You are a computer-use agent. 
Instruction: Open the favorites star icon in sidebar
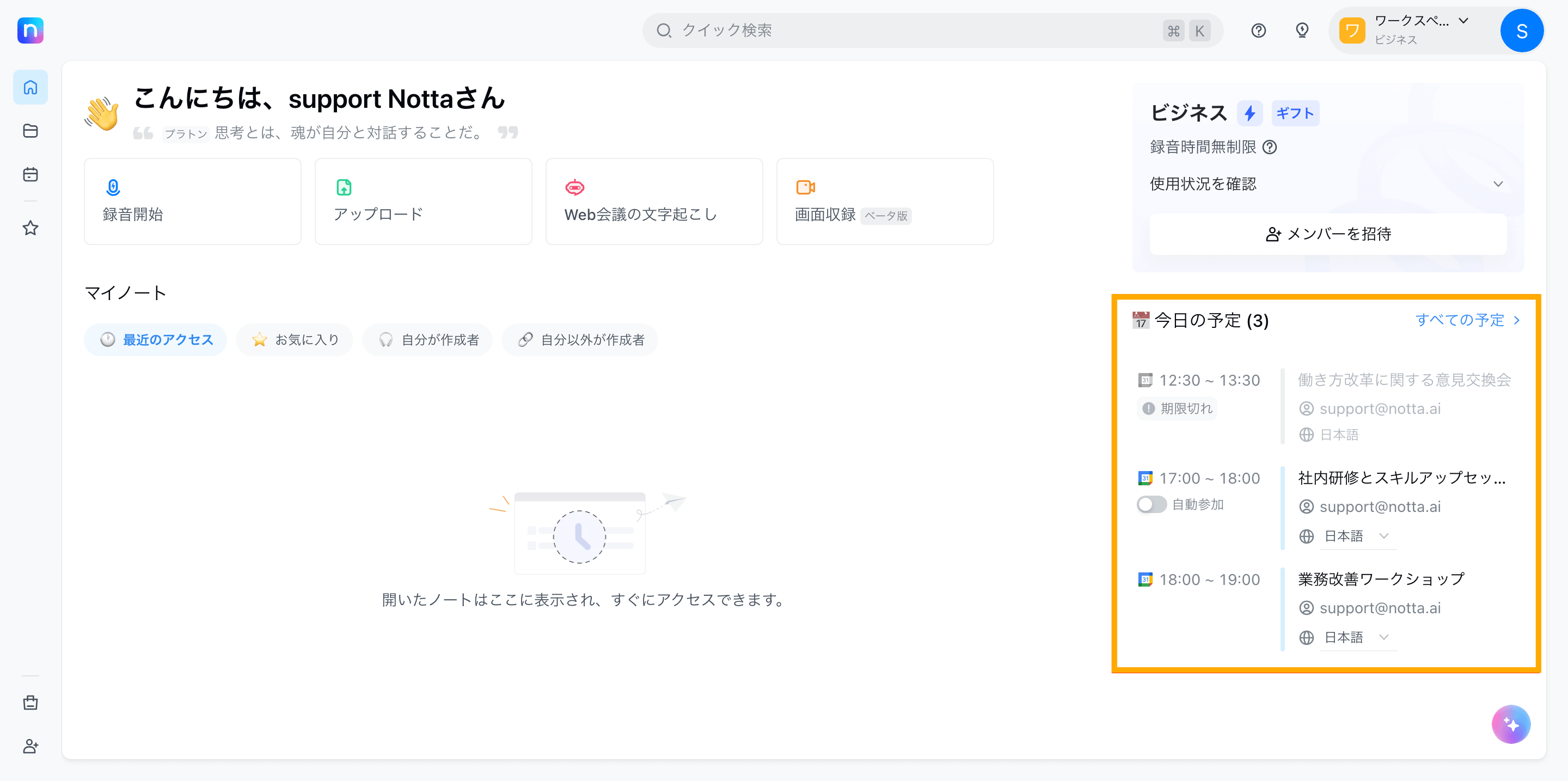(x=30, y=228)
